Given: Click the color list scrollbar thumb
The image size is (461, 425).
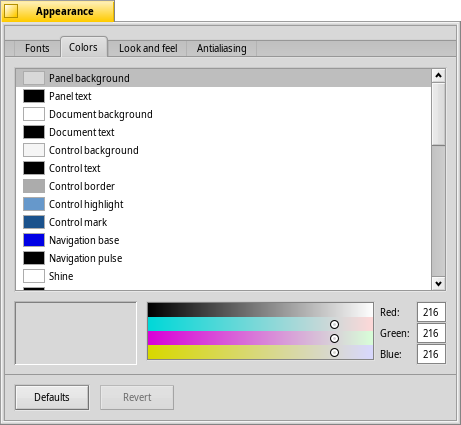Looking at the screenshot, I should [438, 114].
